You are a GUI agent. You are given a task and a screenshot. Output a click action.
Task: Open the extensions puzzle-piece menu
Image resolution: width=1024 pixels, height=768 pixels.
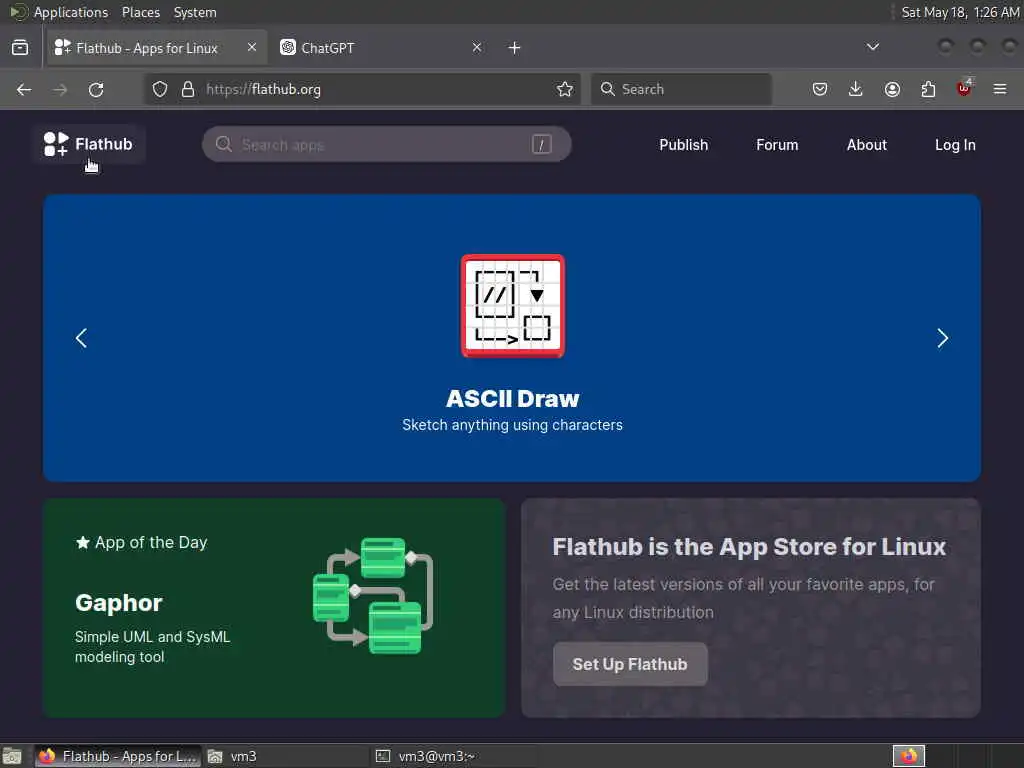[928, 89]
